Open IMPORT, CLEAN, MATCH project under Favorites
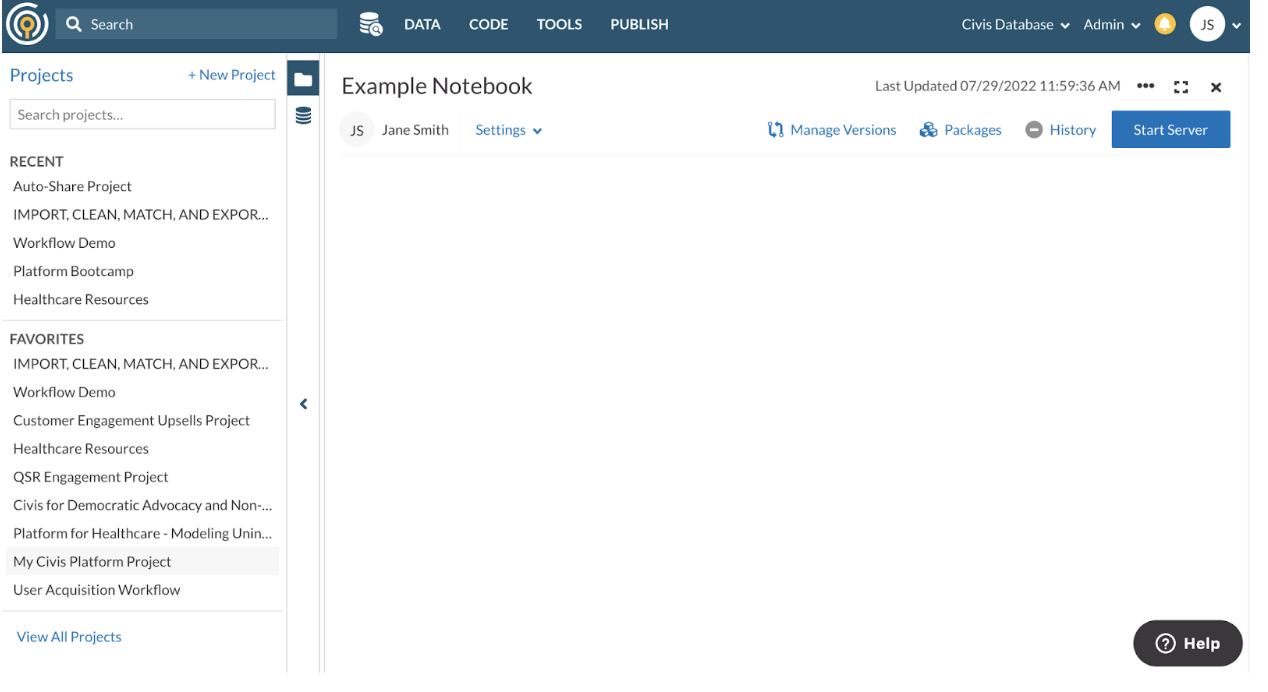Screen dimensions: 1268x692 [142, 364]
